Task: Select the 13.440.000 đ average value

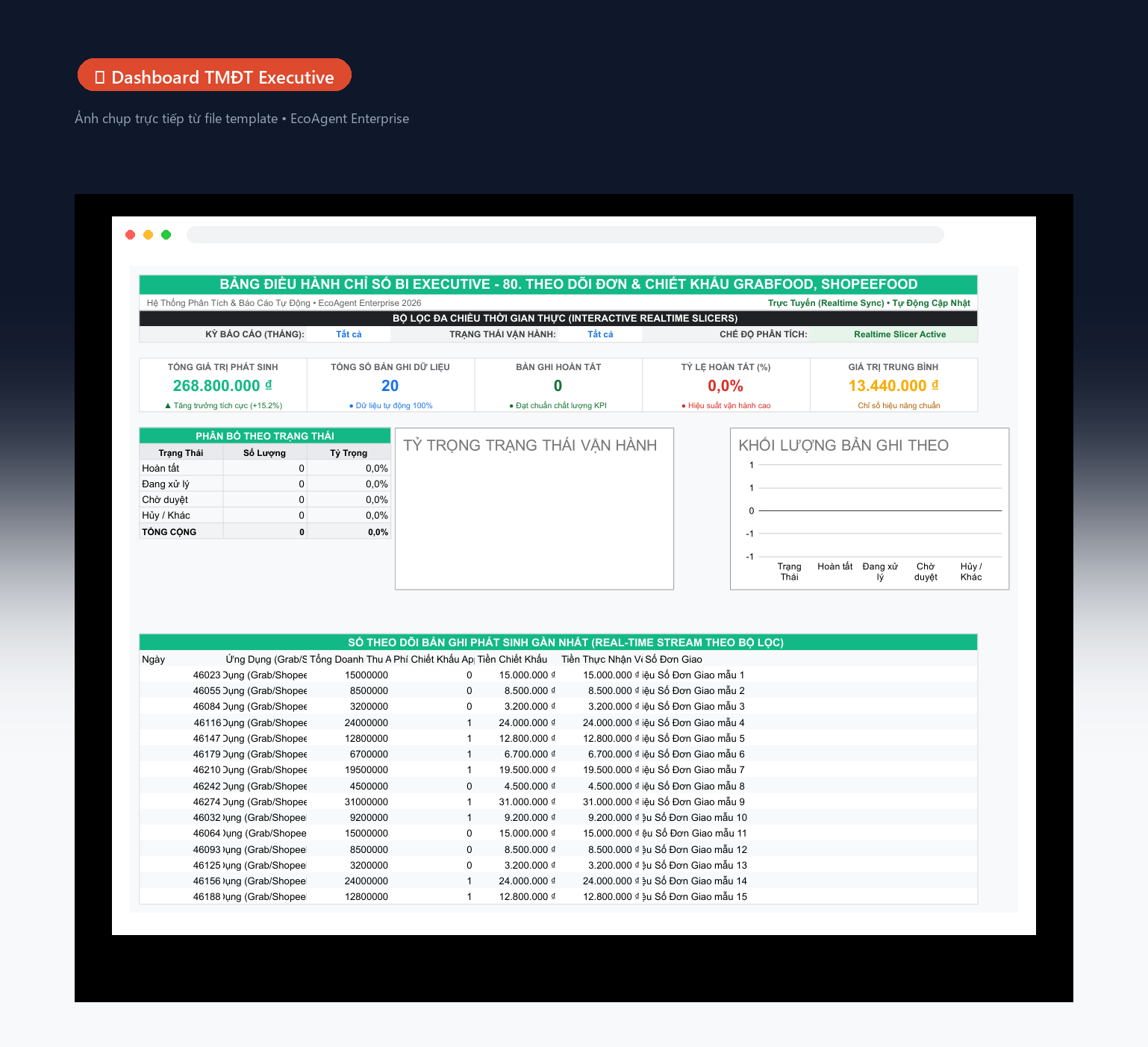Action: coord(893,386)
